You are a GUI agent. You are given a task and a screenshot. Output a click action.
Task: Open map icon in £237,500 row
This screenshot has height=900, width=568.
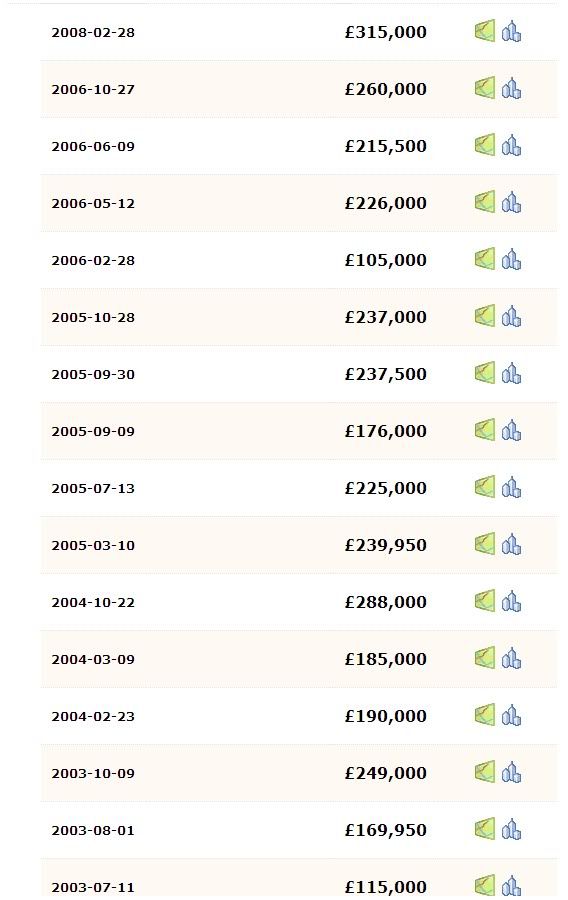point(485,373)
